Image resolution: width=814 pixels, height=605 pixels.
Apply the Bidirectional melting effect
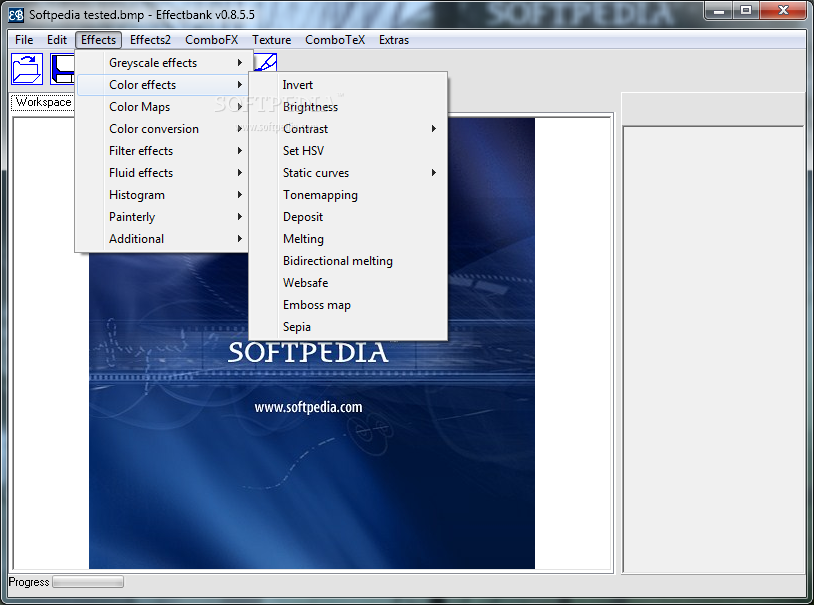tap(348, 261)
